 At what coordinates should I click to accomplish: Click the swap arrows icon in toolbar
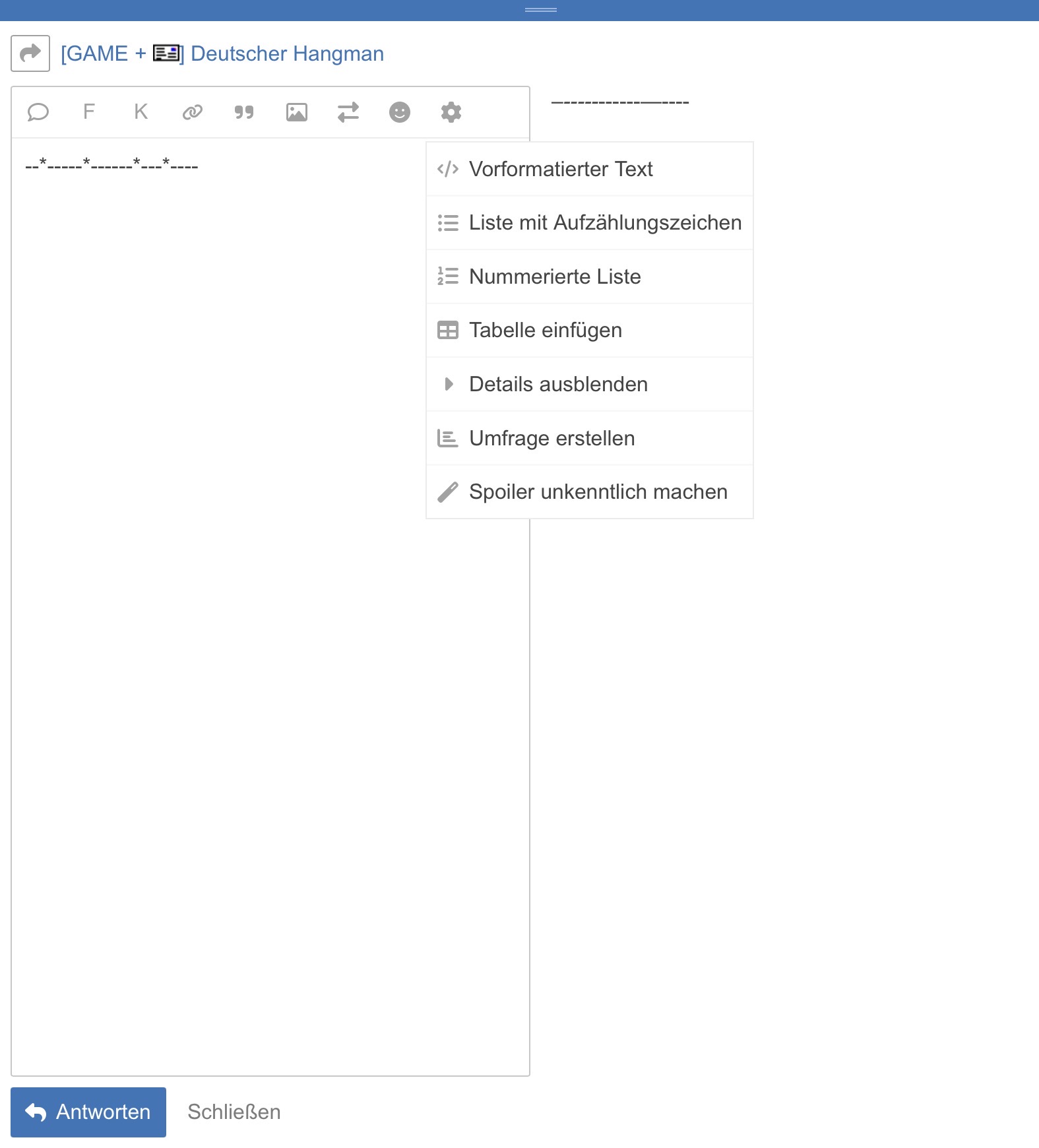[x=348, y=112]
